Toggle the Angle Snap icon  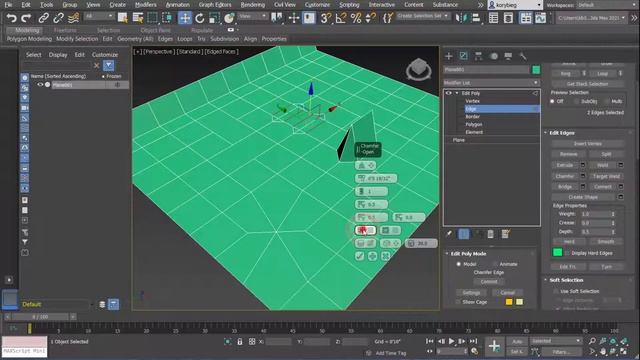click(340, 18)
